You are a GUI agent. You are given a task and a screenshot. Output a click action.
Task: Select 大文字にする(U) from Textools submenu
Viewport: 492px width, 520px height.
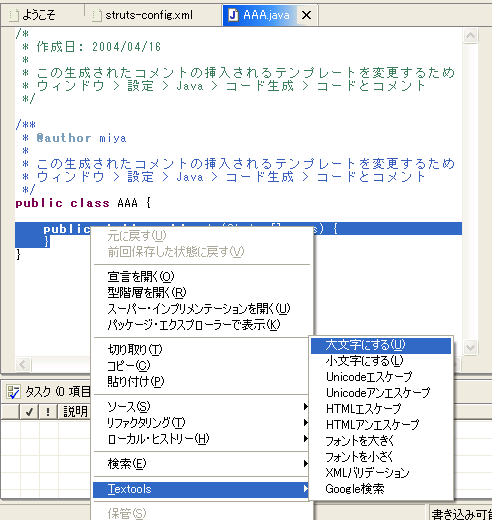381,345
